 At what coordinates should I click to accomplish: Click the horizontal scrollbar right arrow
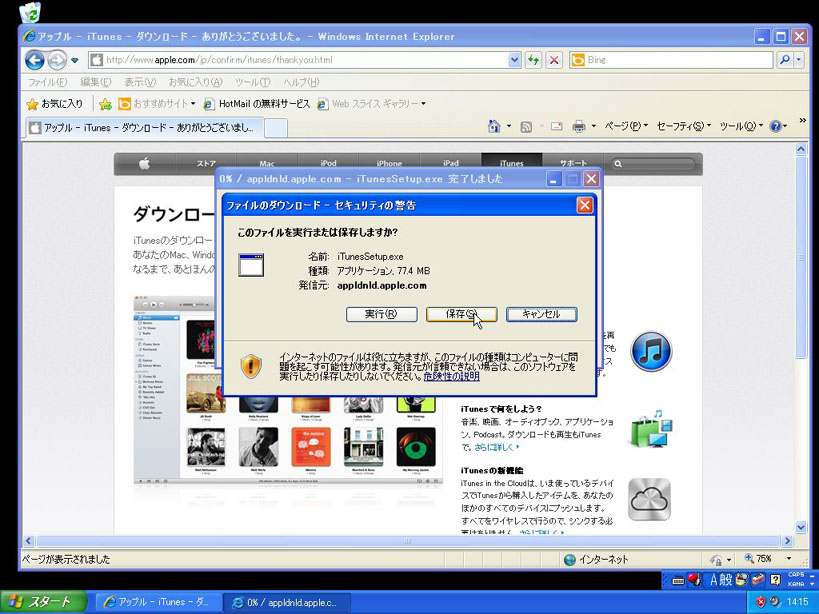(x=788, y=541)
